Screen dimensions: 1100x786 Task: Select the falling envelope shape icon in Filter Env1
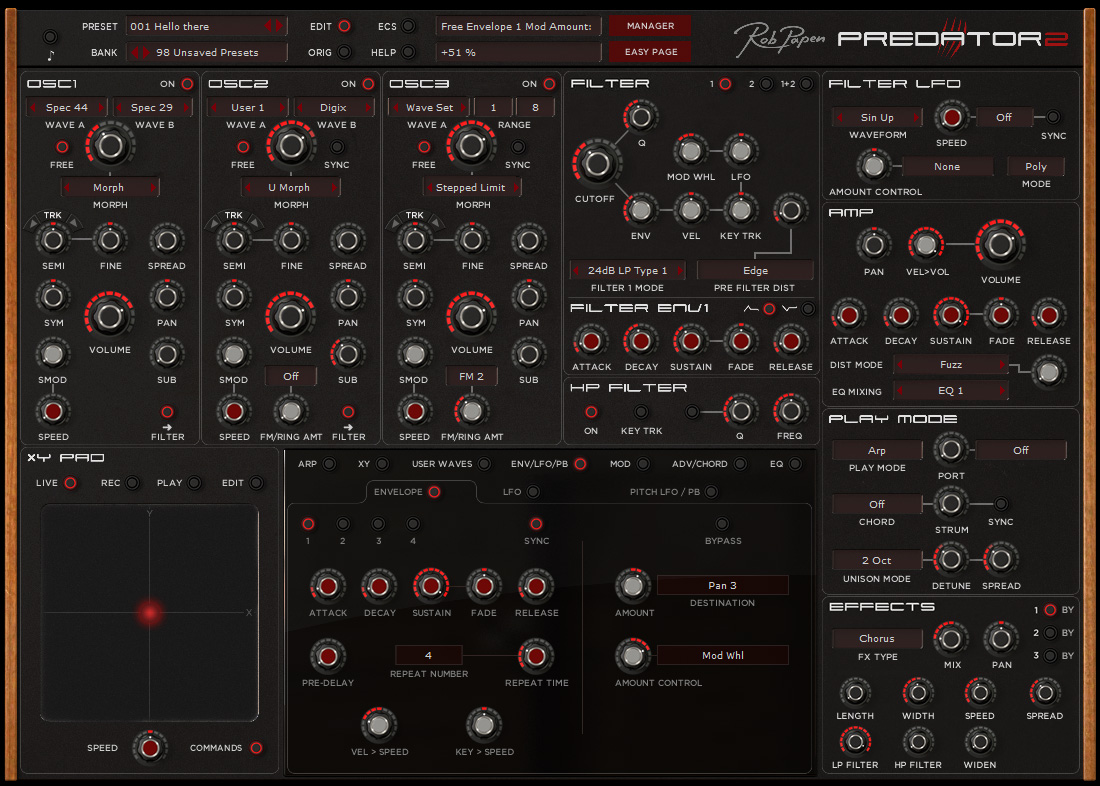click(x=806, y=308)
